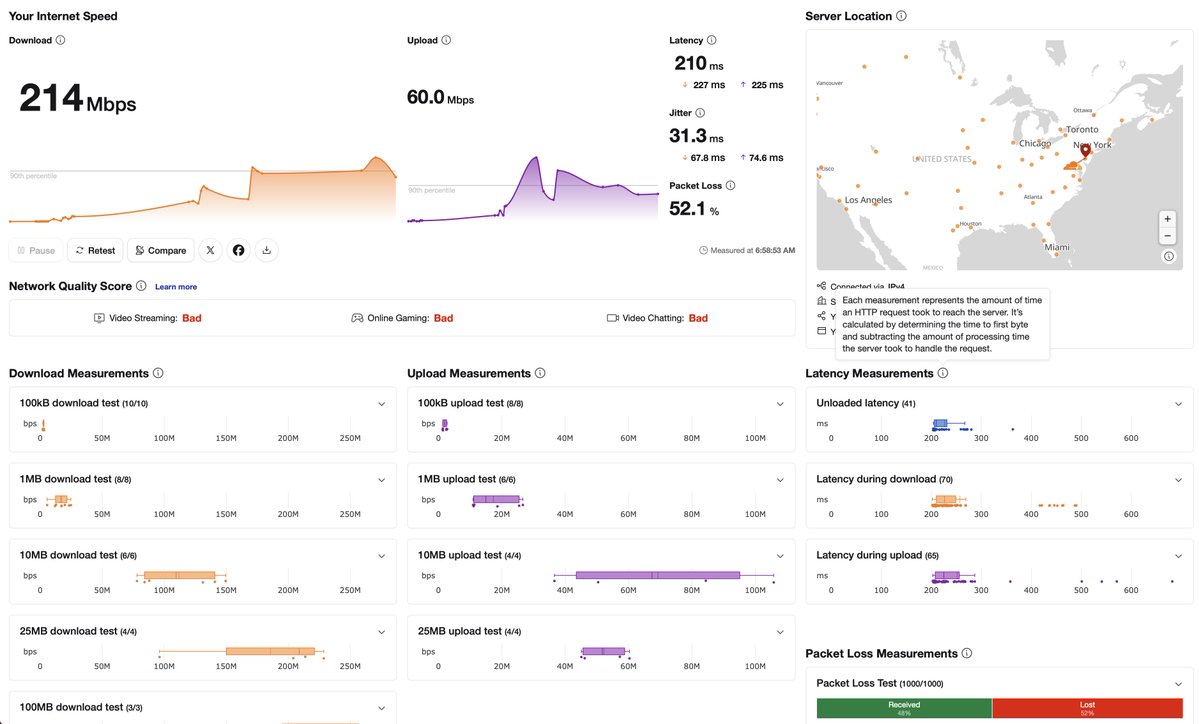Click the Retest button

click(x=96, y=250)
